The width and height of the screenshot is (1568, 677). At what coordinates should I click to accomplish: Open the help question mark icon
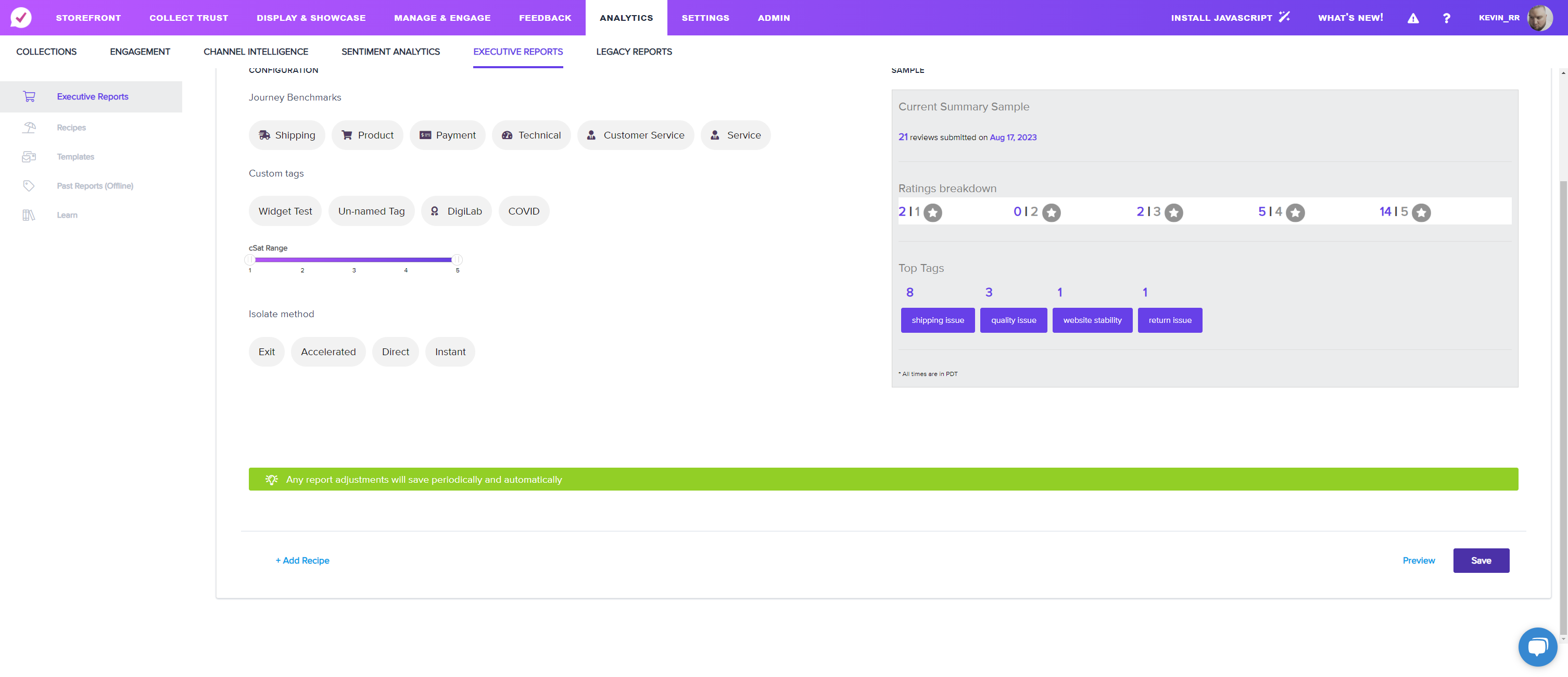[1446, 18]
